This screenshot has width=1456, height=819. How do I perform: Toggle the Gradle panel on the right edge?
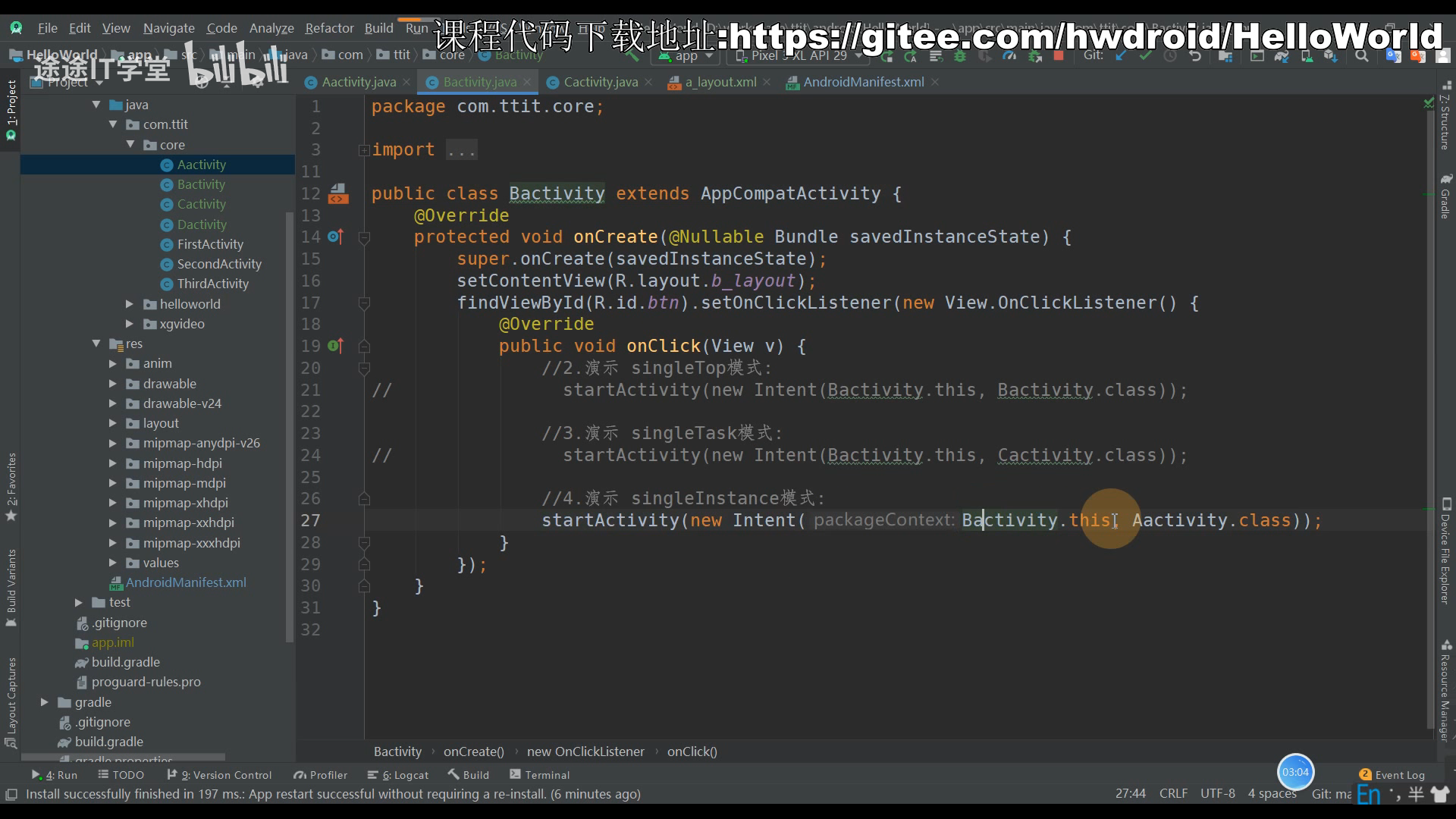point(1445,196)
